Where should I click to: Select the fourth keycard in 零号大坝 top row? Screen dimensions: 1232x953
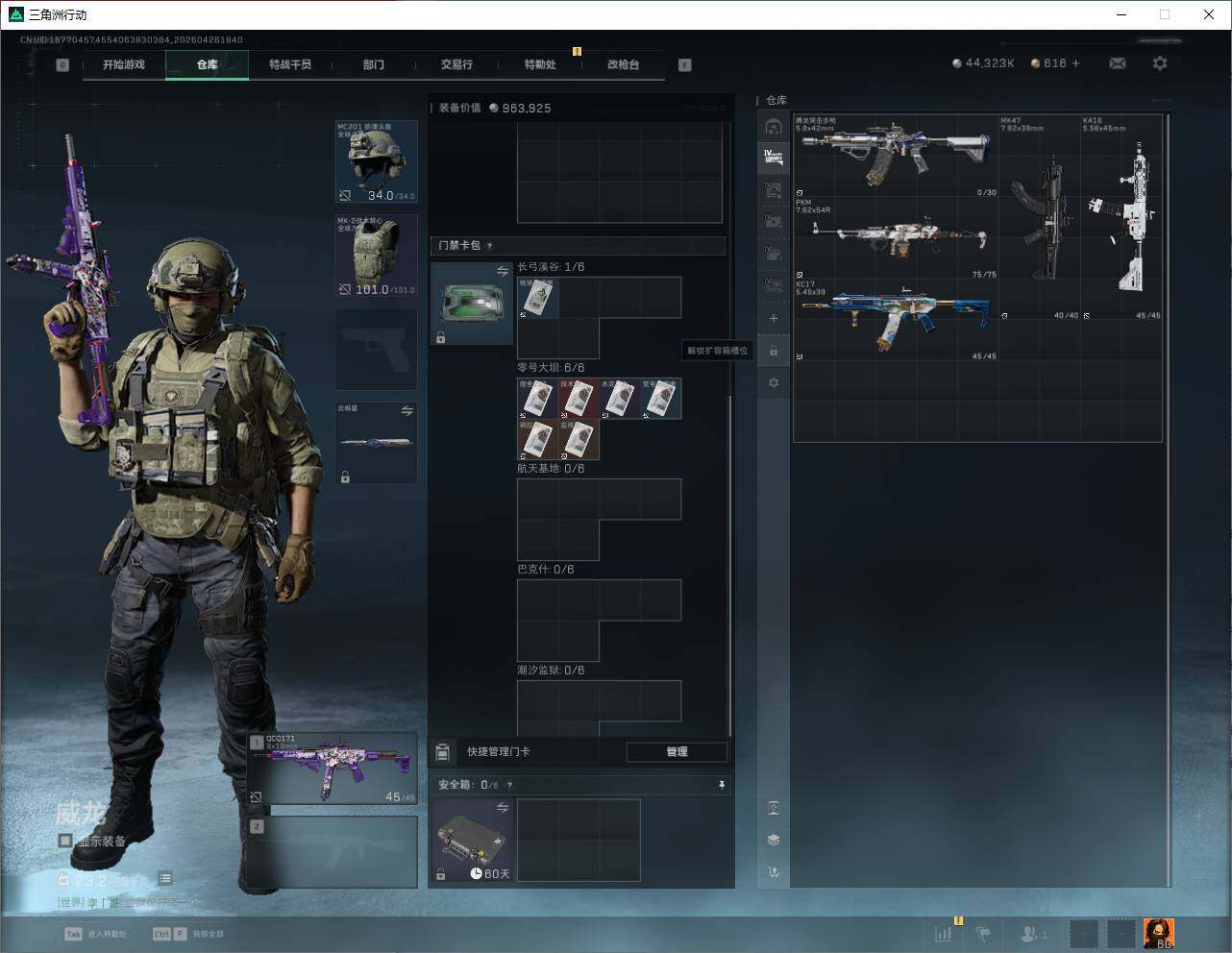pos(661,399)
